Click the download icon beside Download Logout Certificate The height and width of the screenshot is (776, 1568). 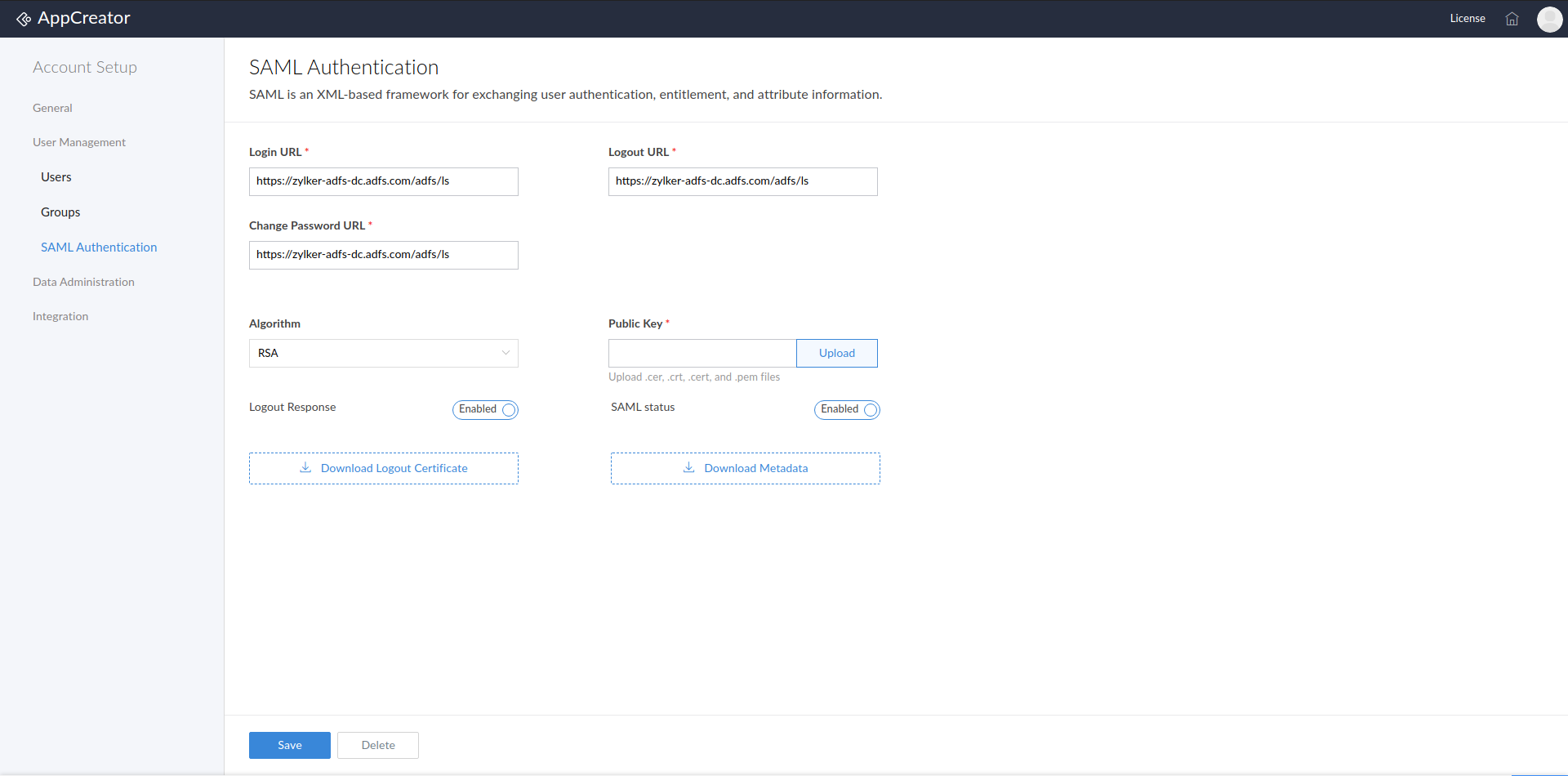305,468
